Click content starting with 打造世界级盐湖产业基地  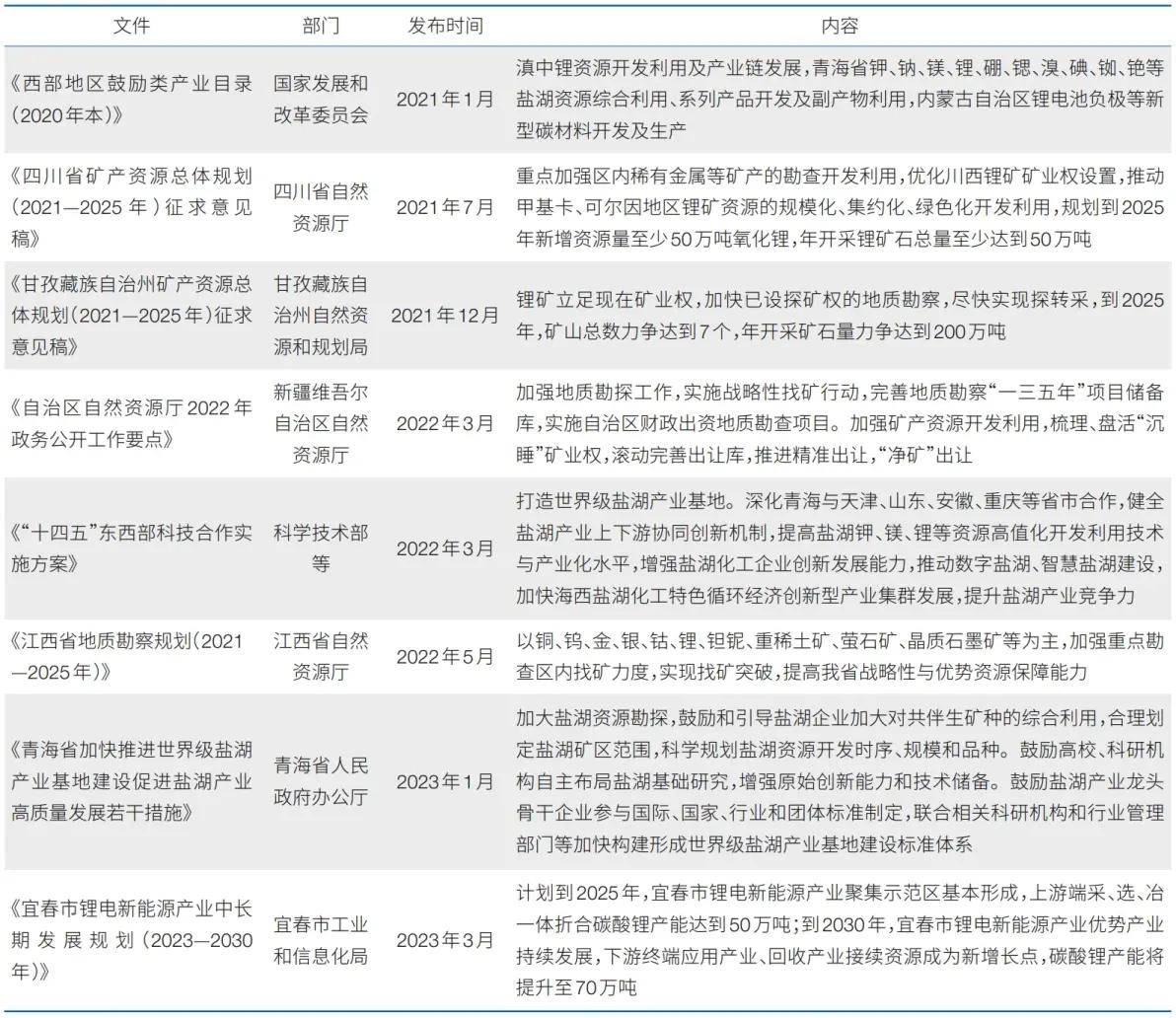(840, 548)
